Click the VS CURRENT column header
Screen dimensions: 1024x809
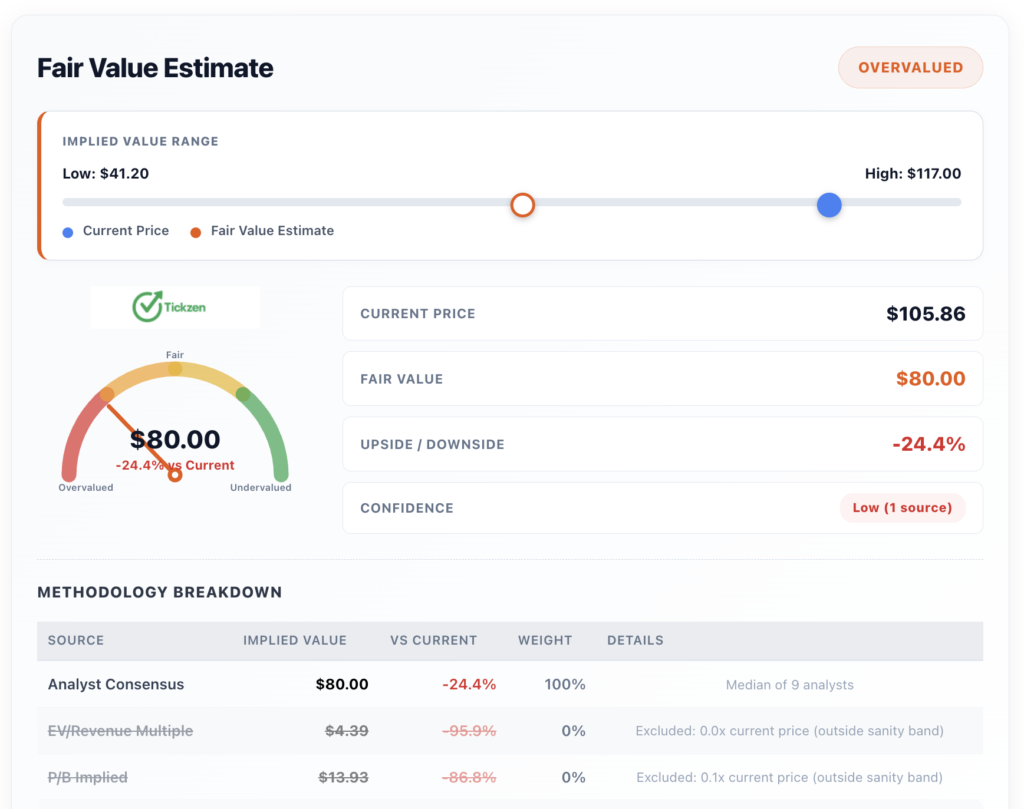click(434, 641)
